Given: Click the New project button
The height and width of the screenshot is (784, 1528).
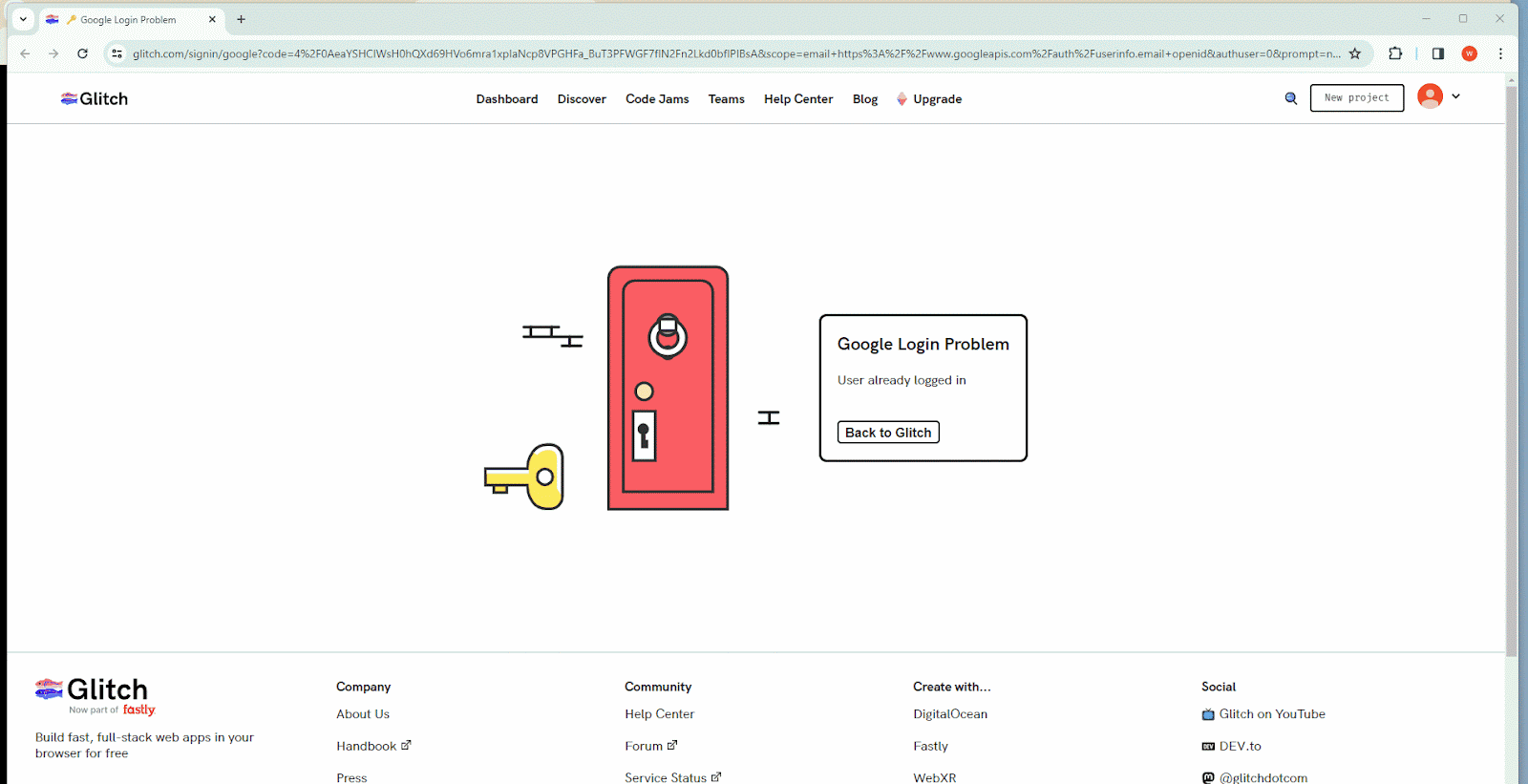Looking at the screenshot, I should [1357, 97].
